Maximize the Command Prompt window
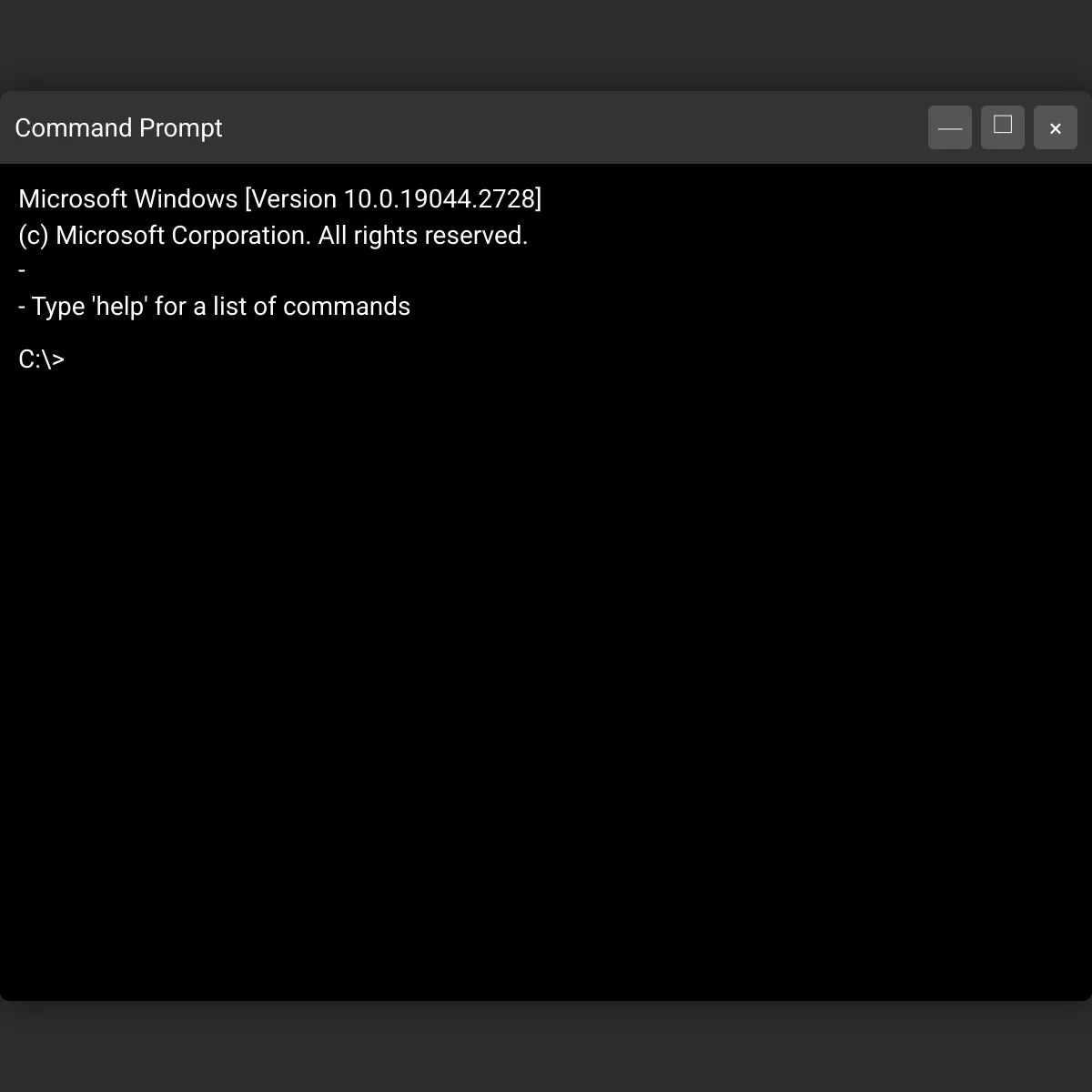 click(x=1003, y=127)
